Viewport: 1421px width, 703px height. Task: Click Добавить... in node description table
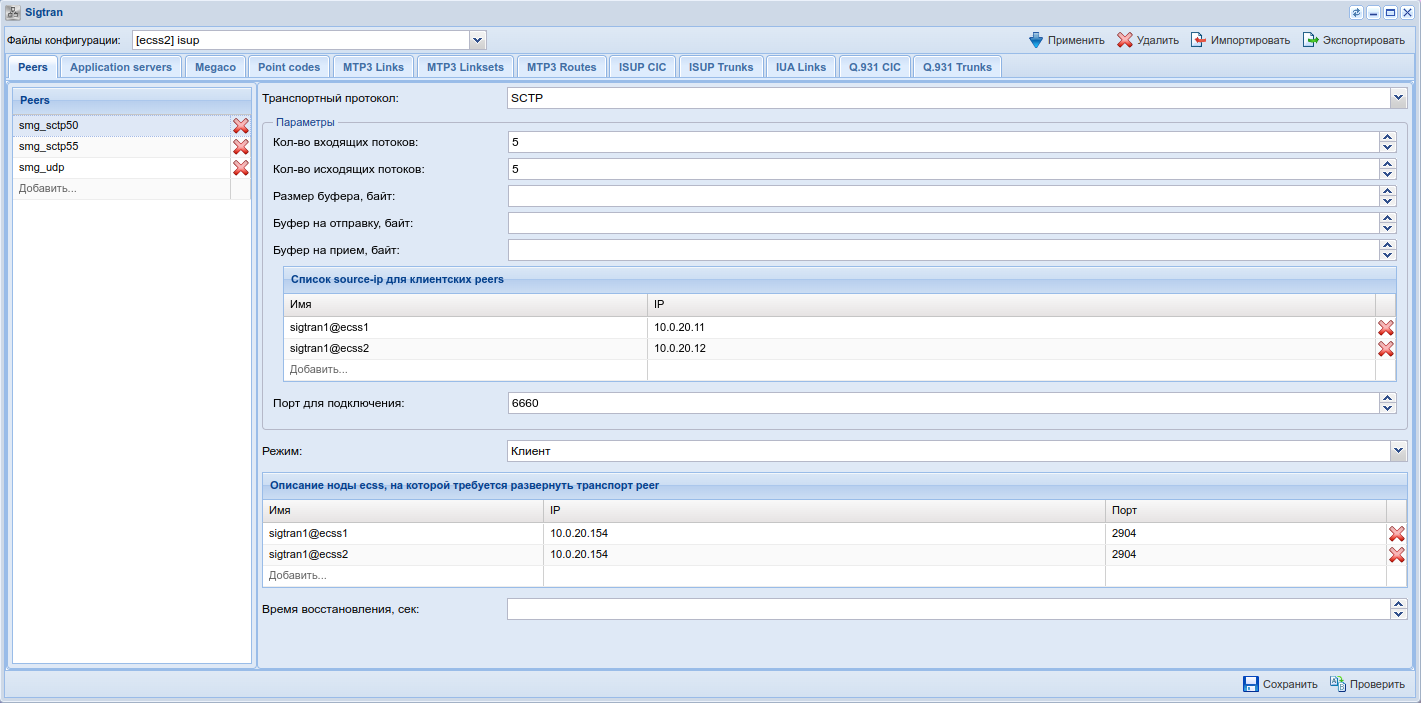[403, 576]
